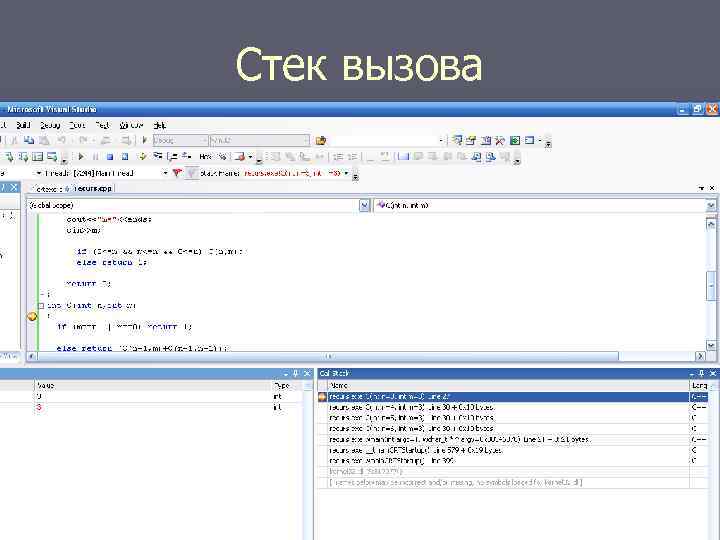Click the red Flag Threads icon
The image size is (720, 540).
(177, 173)
